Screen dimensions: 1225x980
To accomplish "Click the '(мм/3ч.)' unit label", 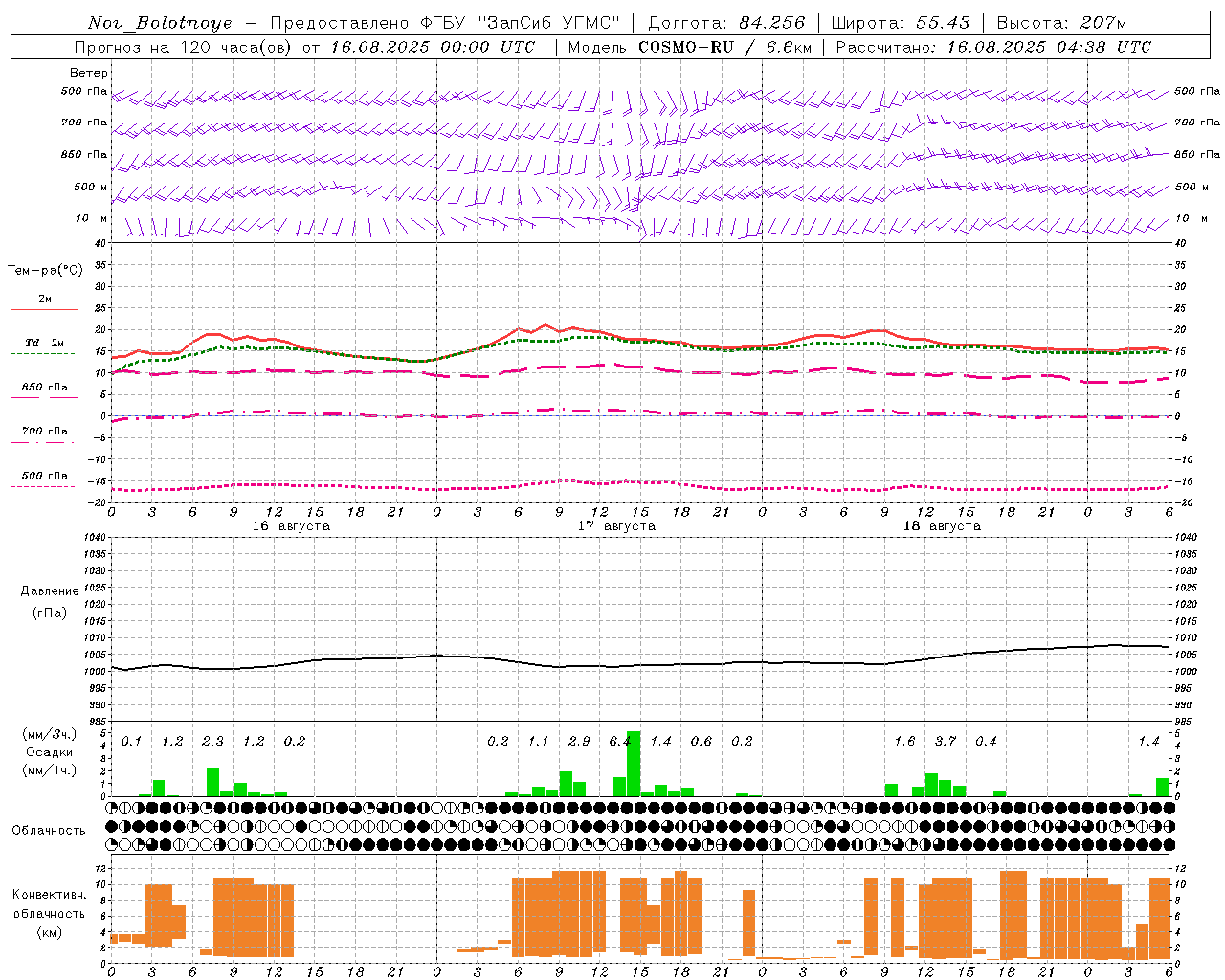I will [49, 734].
